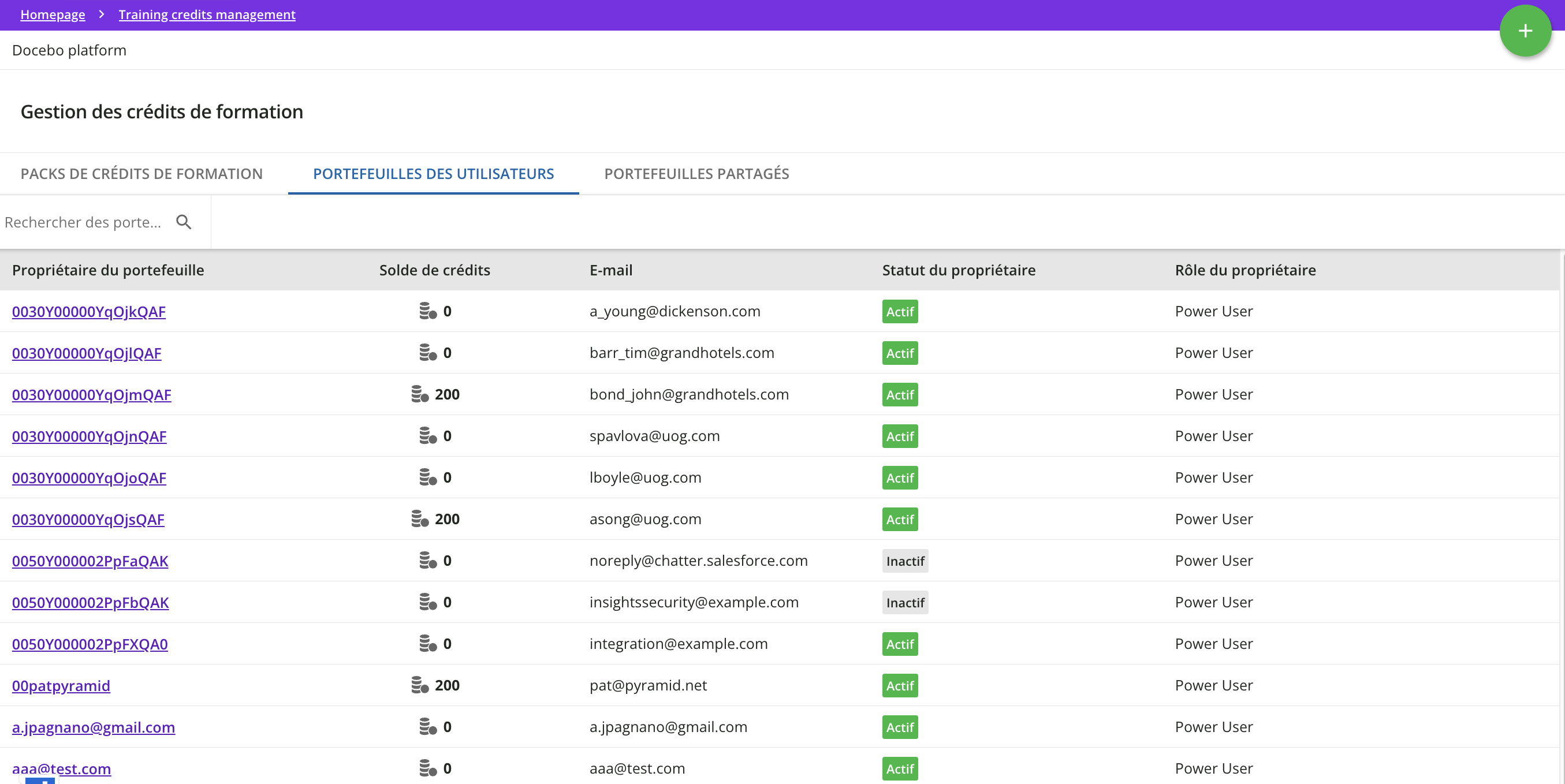Click coins icon in asong@uog.com row
This screenshot has width=1565, height=784.
pyautogui.click(x=420, y=518)
